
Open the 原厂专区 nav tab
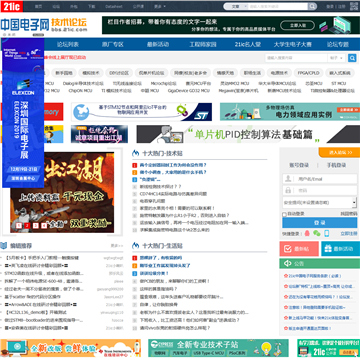(x=113, y=44)
